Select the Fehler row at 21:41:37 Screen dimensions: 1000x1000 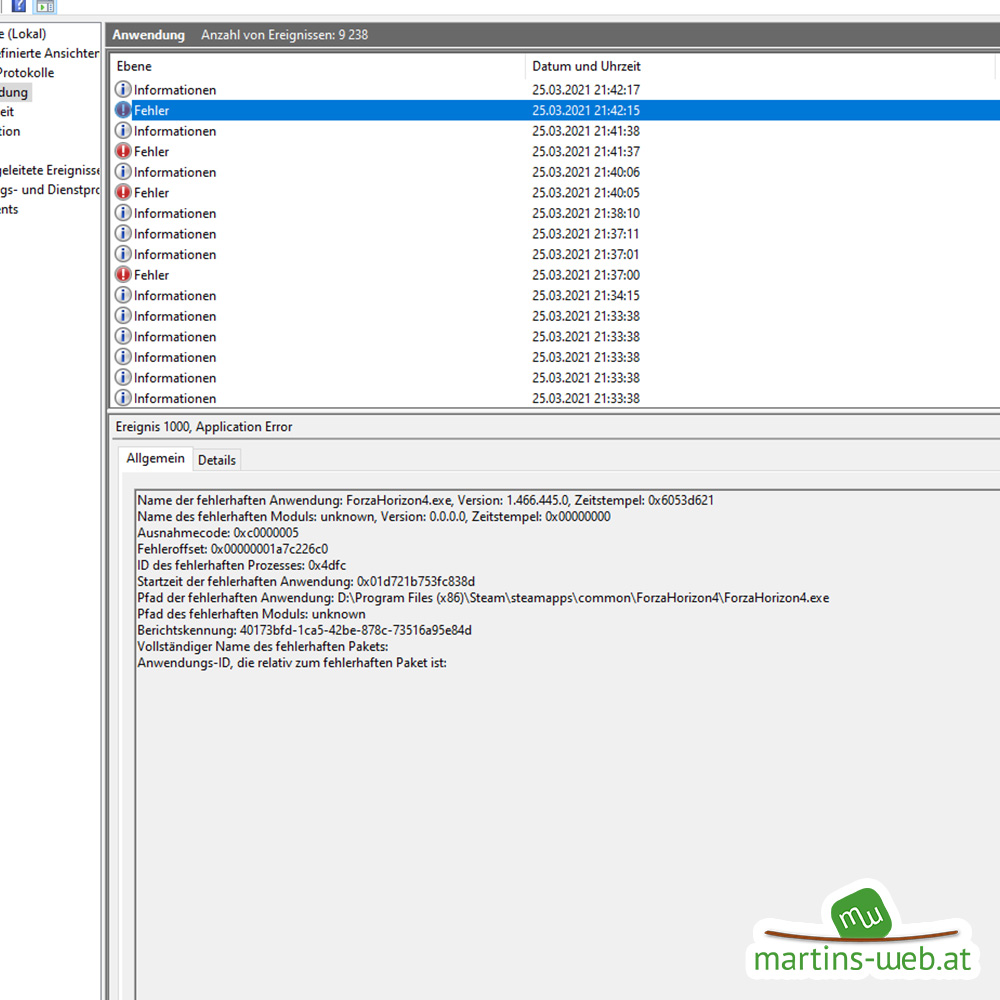[555, 151]
